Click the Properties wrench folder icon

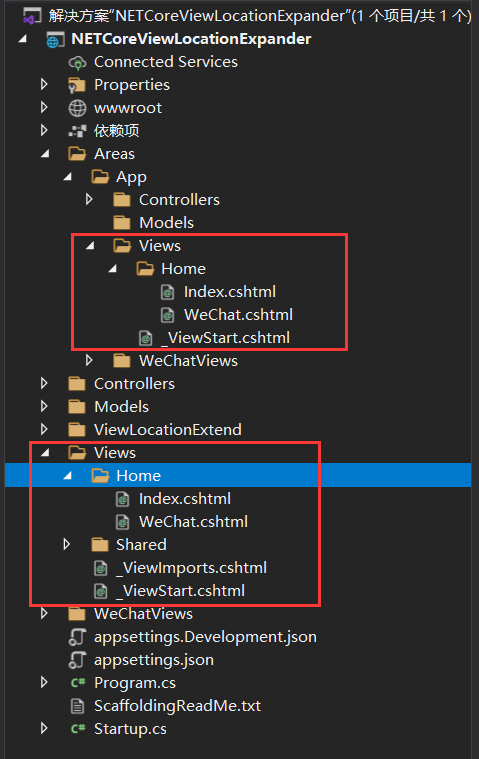point(77,85)
